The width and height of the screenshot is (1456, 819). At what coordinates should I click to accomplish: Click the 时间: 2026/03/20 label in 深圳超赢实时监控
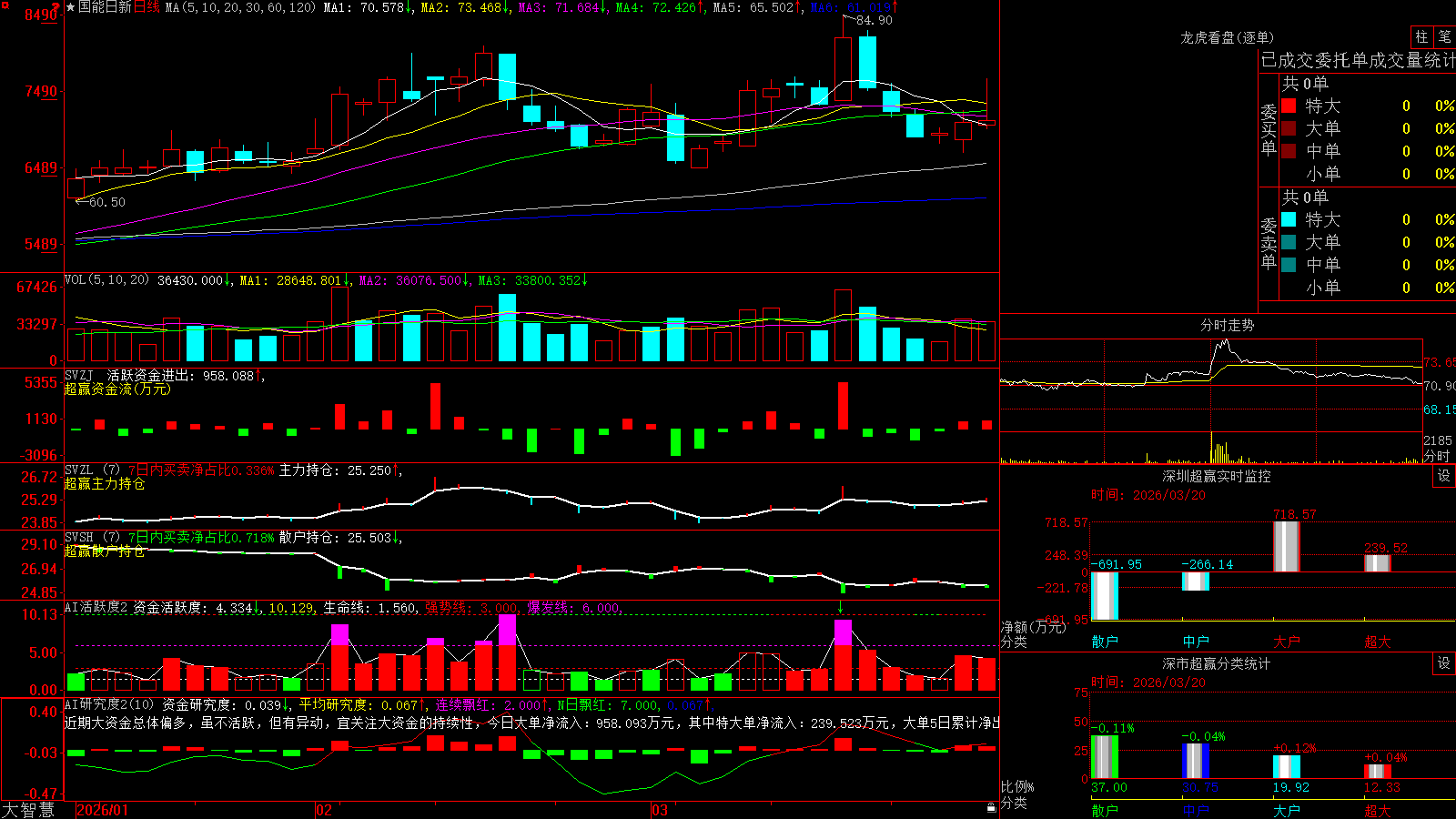1148,495
